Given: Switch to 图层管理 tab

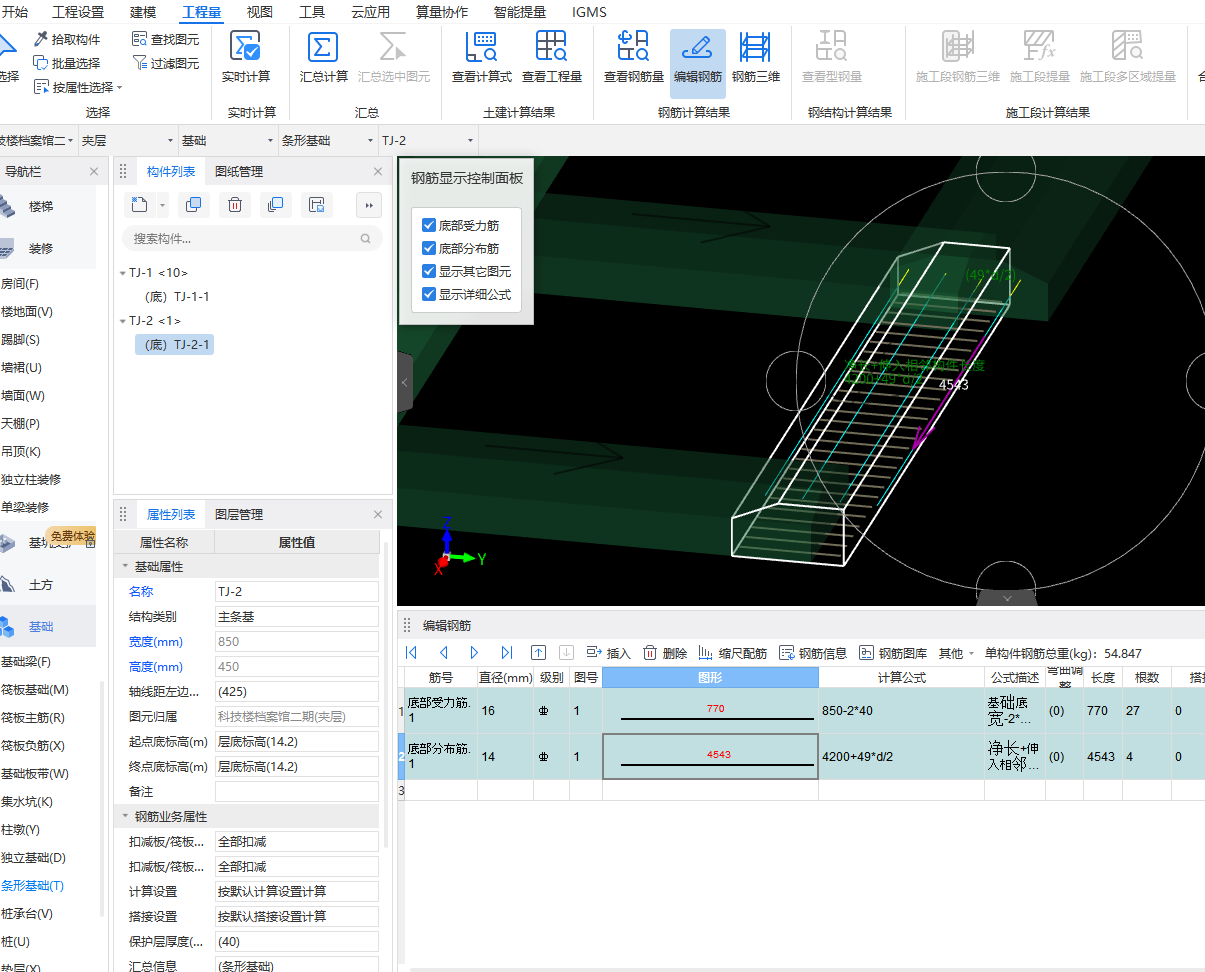Looking at the screenshot, I should tap(239, 515).
